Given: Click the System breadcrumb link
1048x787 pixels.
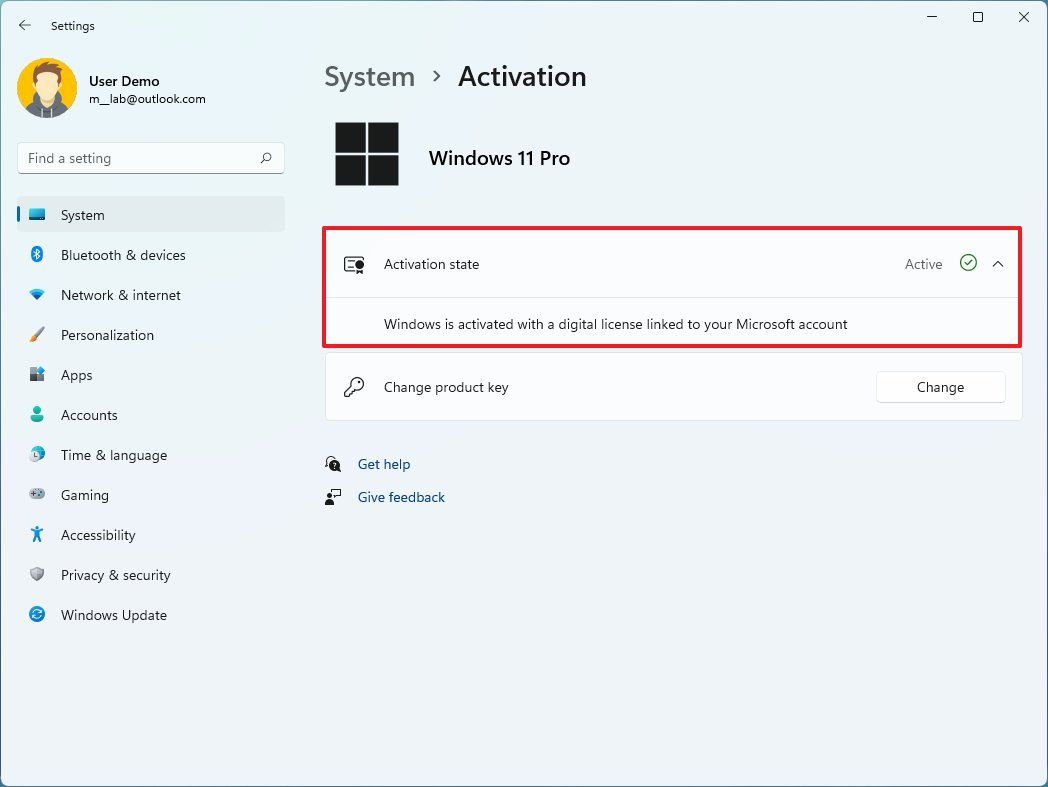Looking at the screenshot, I should coord(369,76).
